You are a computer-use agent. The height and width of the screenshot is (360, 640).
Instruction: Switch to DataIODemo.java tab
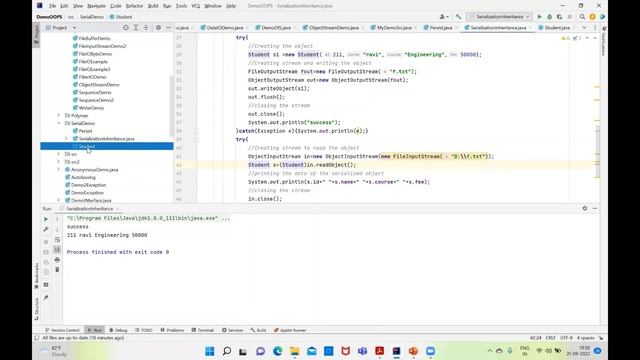pyautogui.click(x=224, y=27)
